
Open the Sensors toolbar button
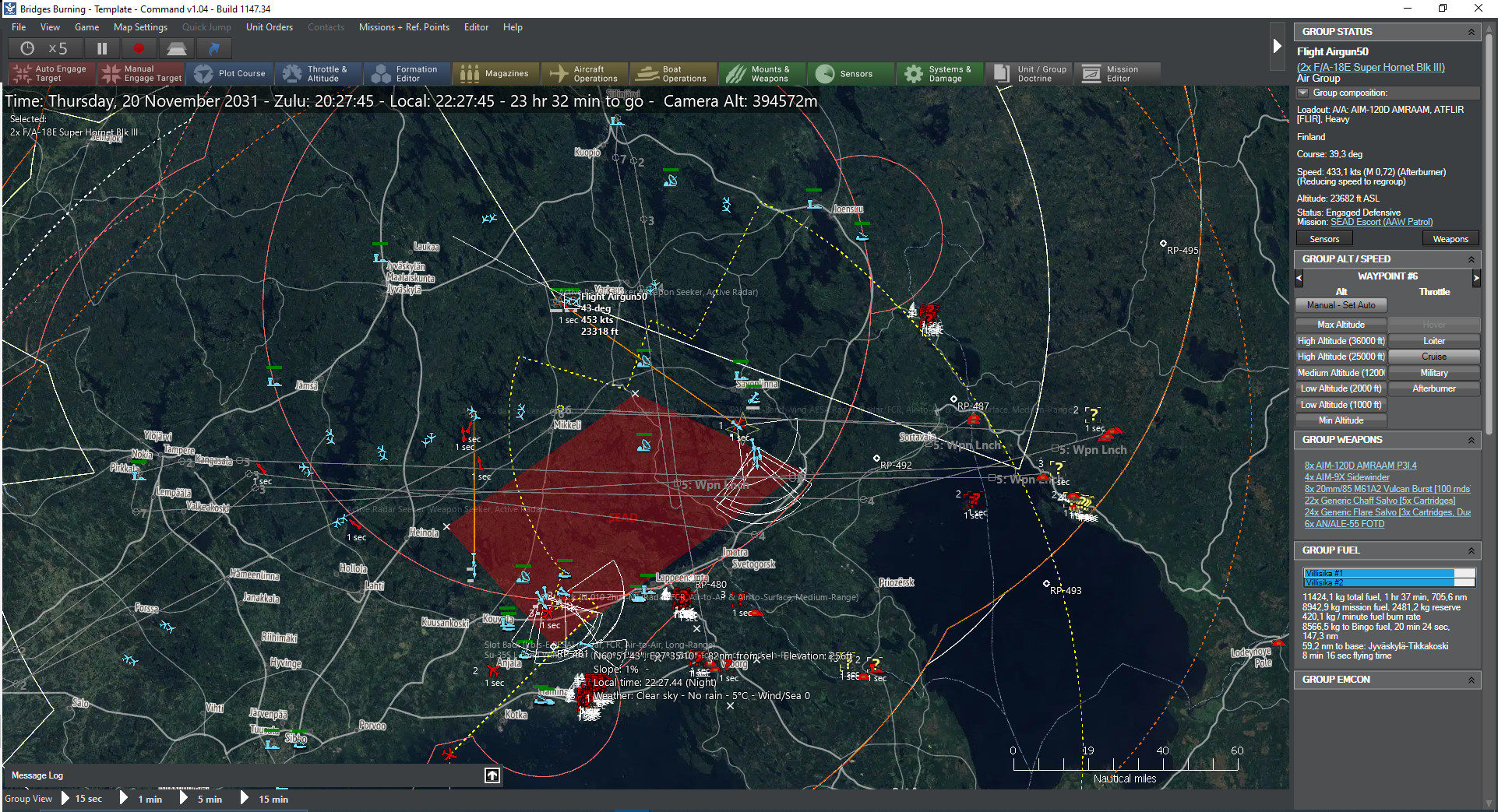pos(845,74)
